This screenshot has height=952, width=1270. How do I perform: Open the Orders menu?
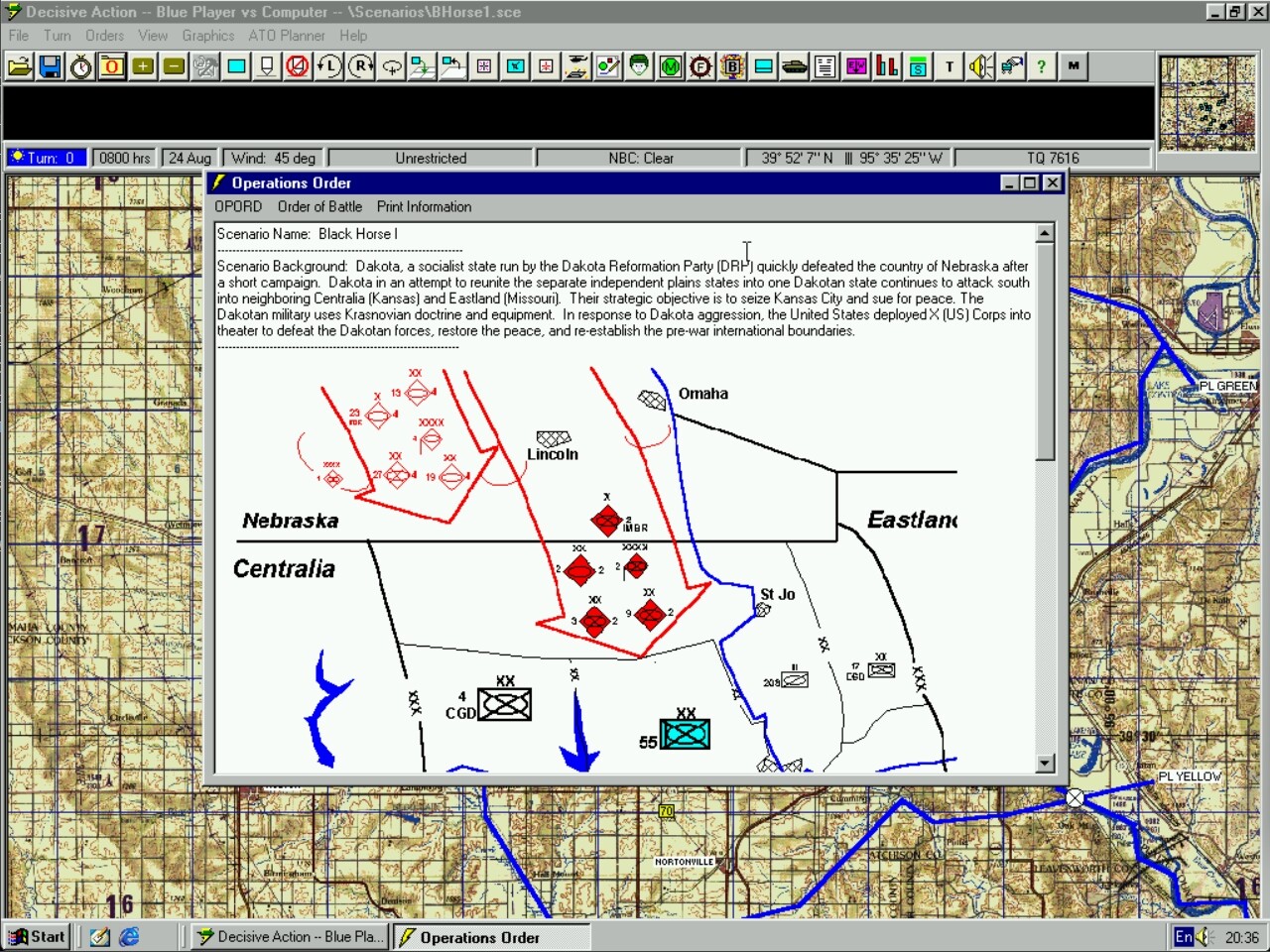[104, 36]
